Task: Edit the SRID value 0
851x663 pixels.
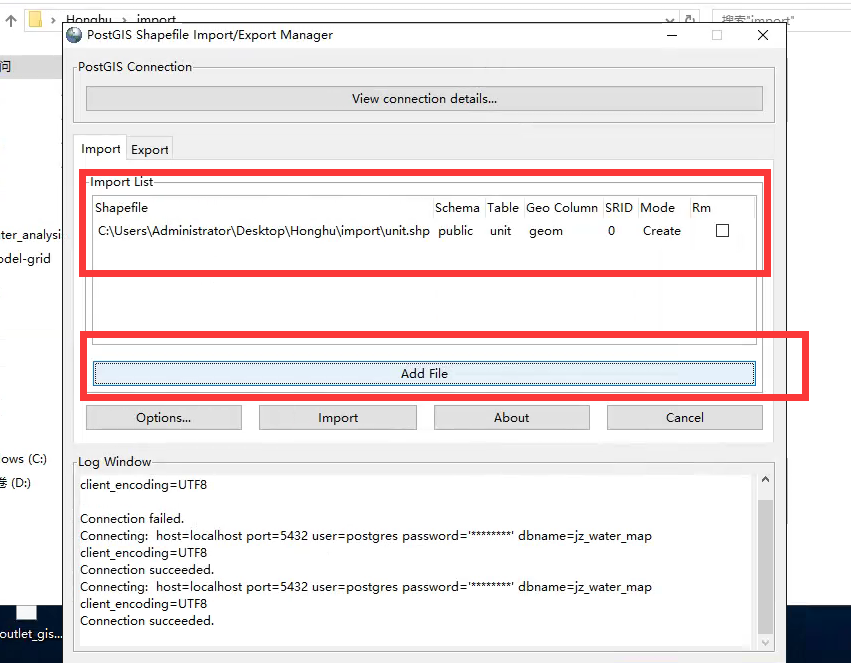Action: pyautogui.click(x=611, y=231)
